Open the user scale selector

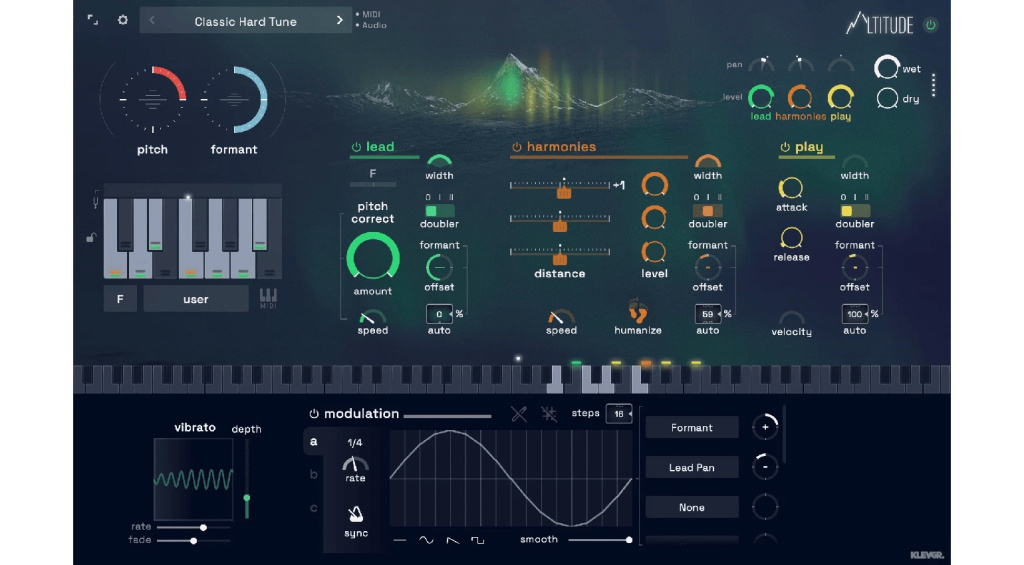(x=195, y=299)
